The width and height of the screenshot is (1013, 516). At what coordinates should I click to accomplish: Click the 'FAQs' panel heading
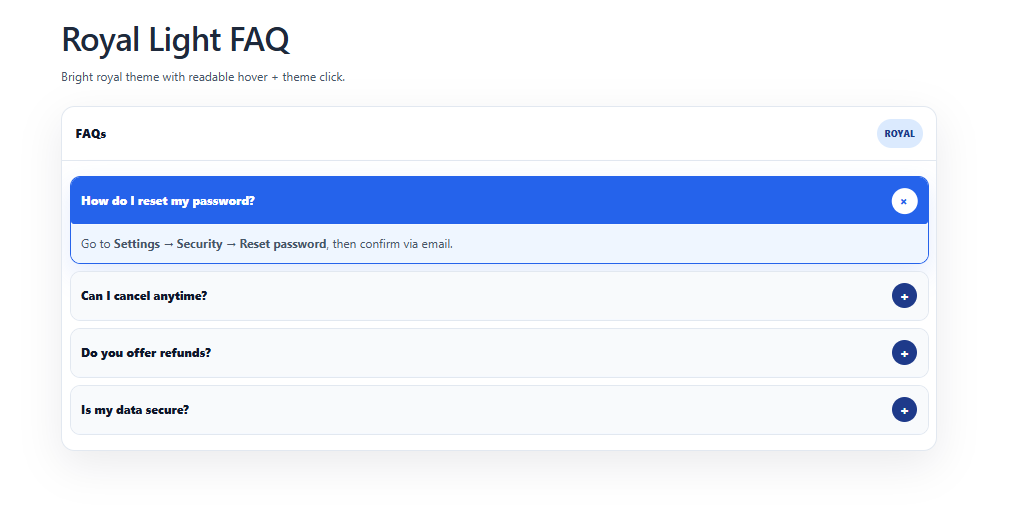(x=91, y=134)
